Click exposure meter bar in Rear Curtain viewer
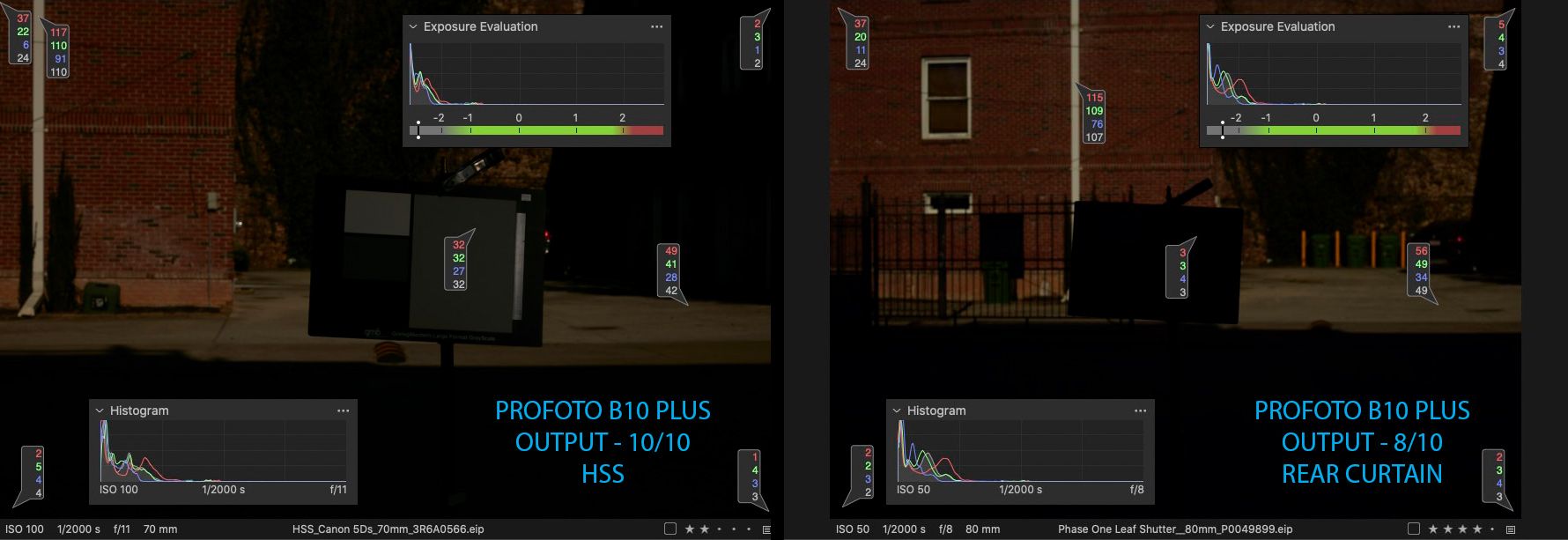Viewport: 1568px width, 540px height. [1334, 130]
